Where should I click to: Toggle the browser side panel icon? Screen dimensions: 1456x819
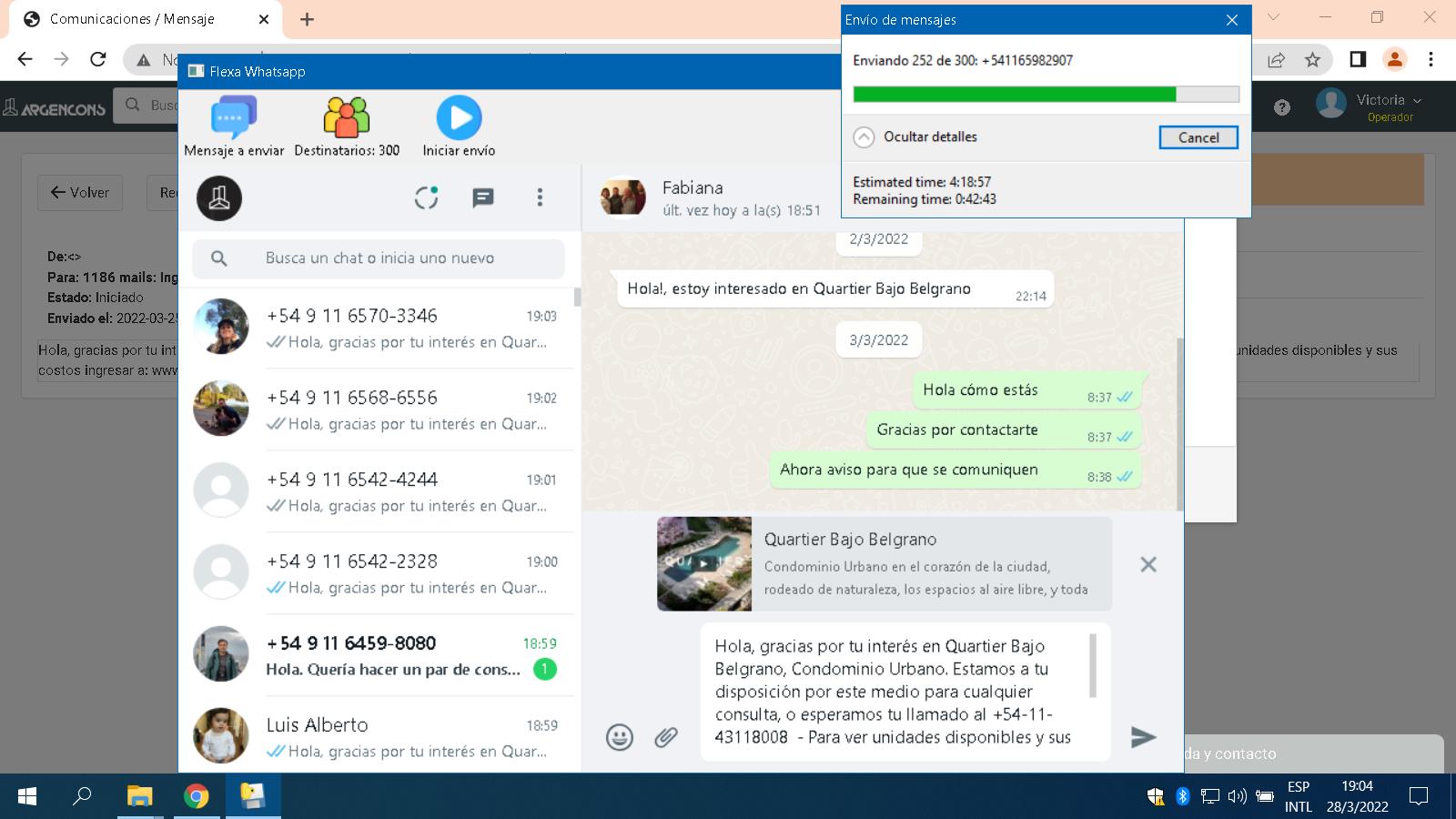point(1358,59)
